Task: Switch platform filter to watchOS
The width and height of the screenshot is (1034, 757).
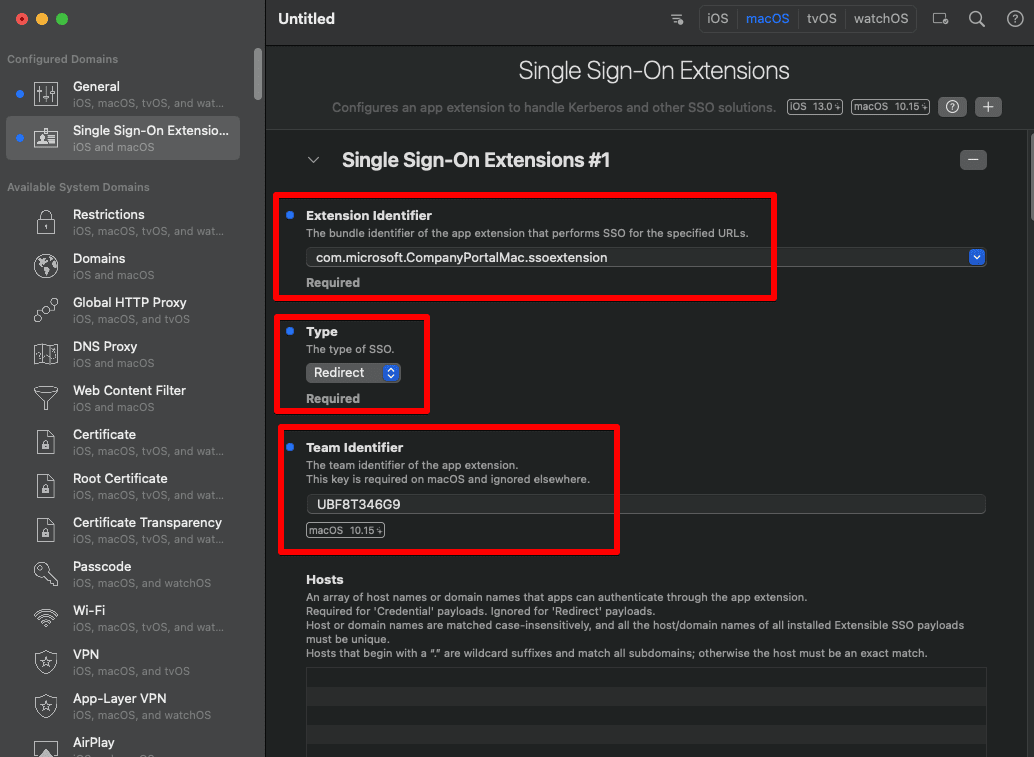Action: [x=881, y=19]
